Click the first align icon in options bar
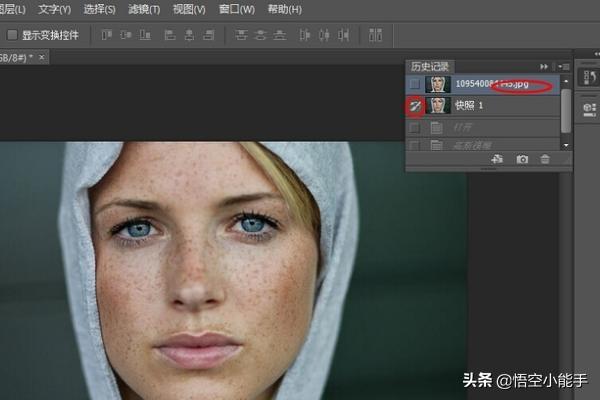600x400 pixels. pyautogui.click(x=105, y=35)
